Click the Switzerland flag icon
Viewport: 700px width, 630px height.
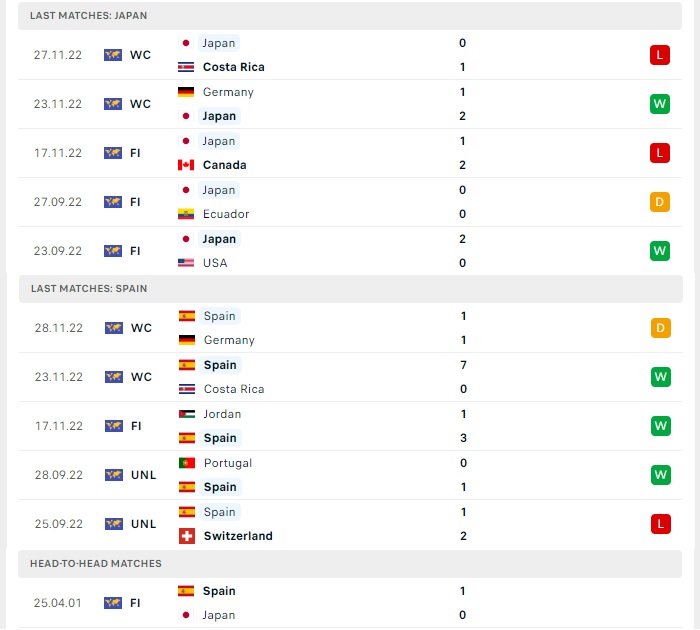click(x=187, y=536)
